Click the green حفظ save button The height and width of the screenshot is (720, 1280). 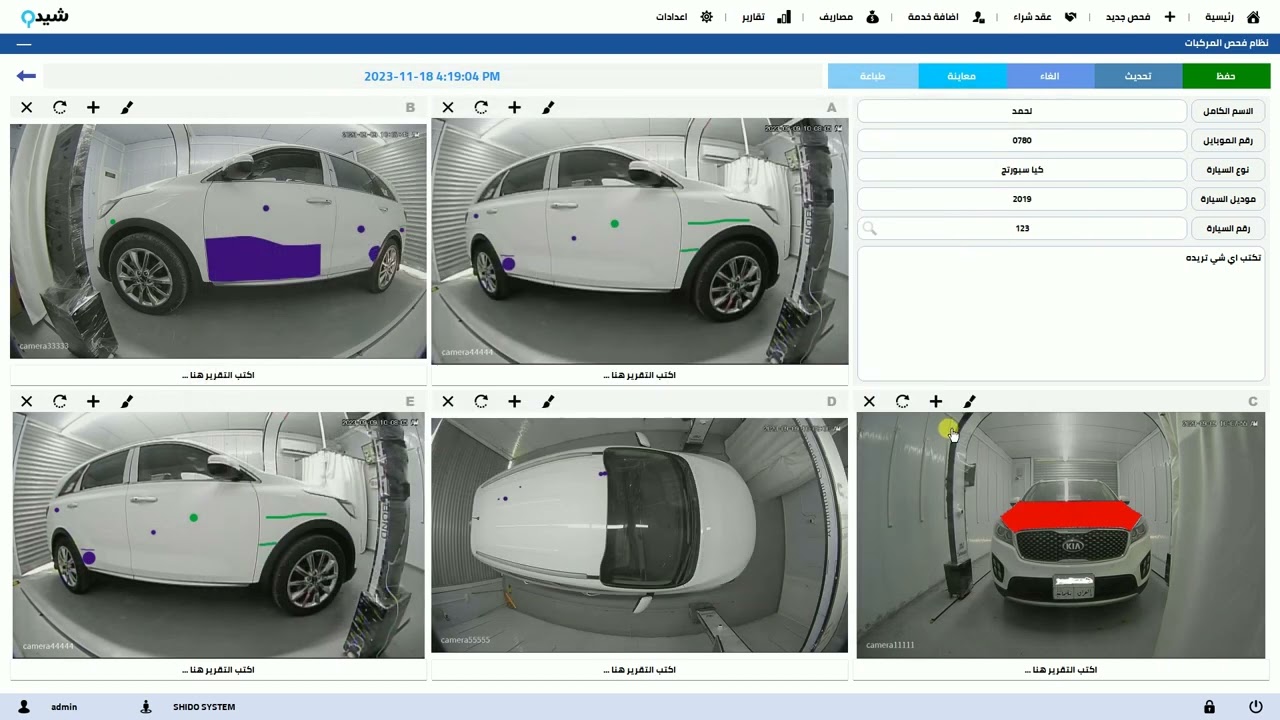pos(1226,76)
